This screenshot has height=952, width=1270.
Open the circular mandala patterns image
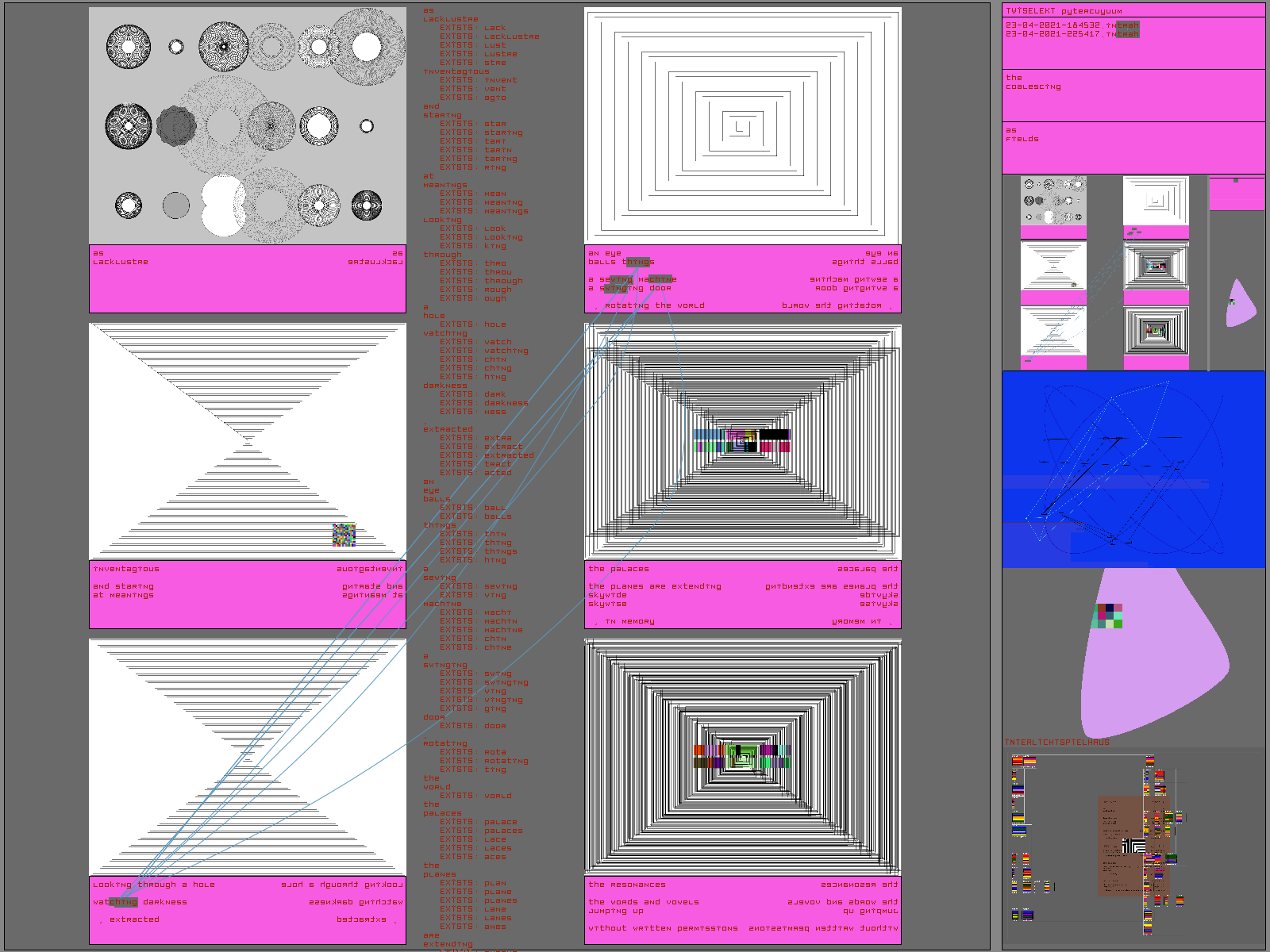[x=247, y=126]
